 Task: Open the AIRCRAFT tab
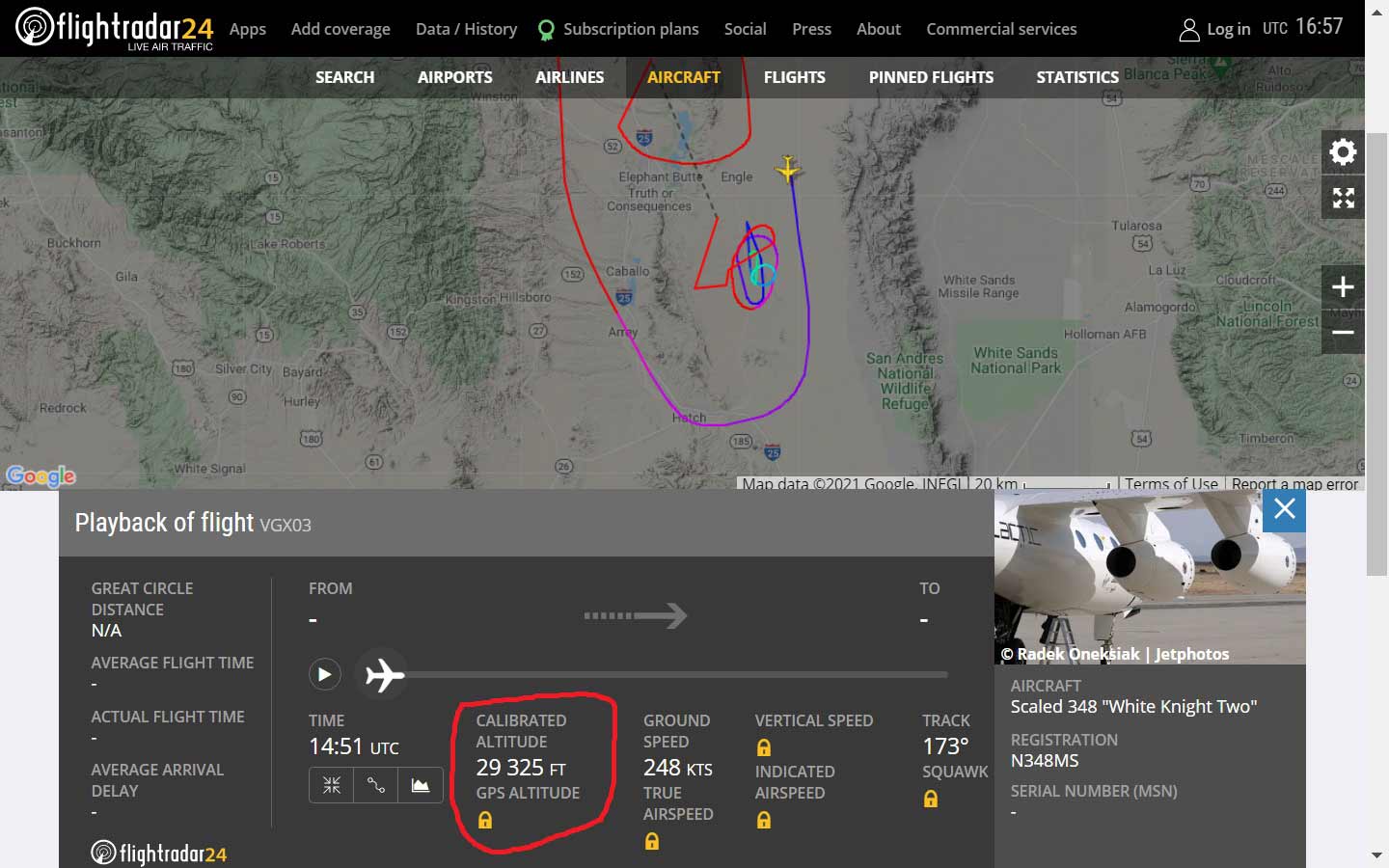pyautogui.click(x=684, y=77)
